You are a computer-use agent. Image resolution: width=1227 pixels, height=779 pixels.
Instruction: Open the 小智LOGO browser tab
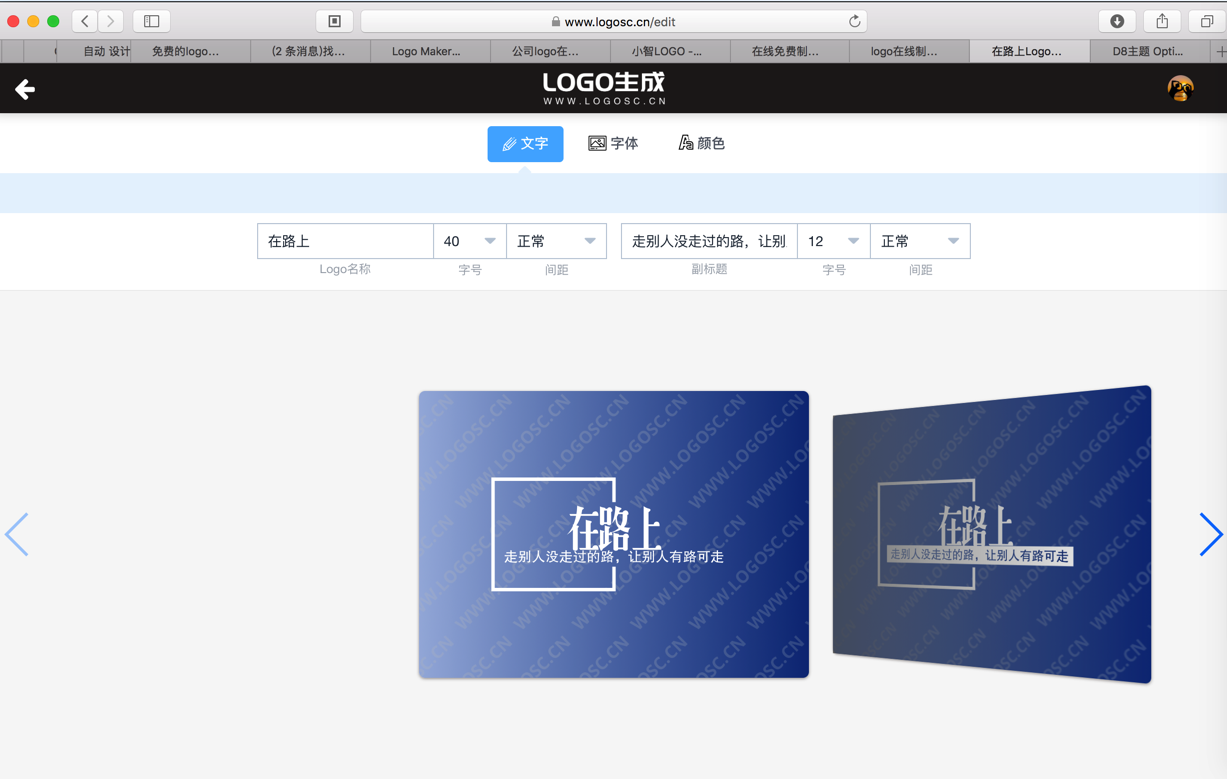[670, 51]
